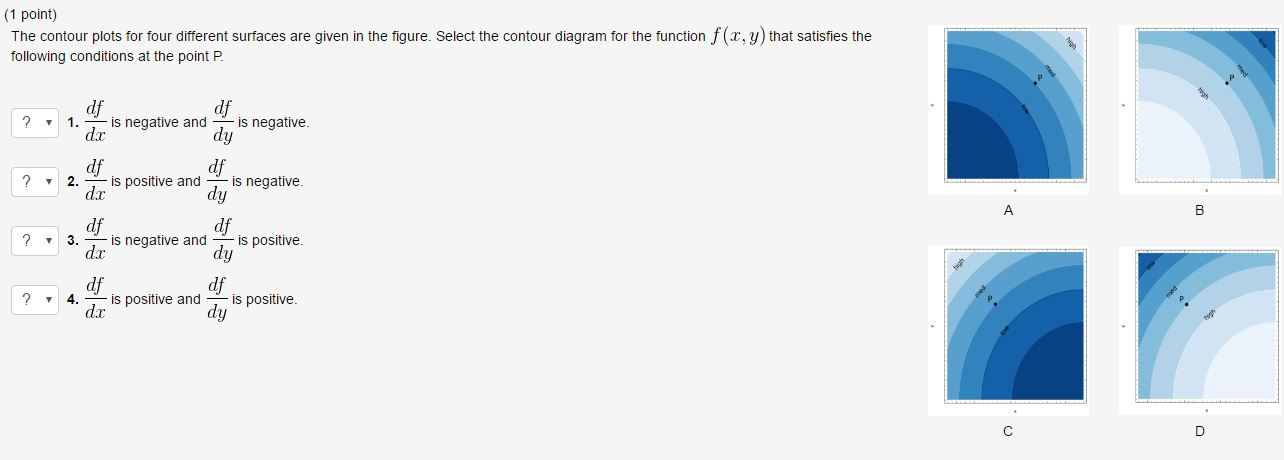
Task: Click the darkest blue region in plot A
Action: click(975, 150)
